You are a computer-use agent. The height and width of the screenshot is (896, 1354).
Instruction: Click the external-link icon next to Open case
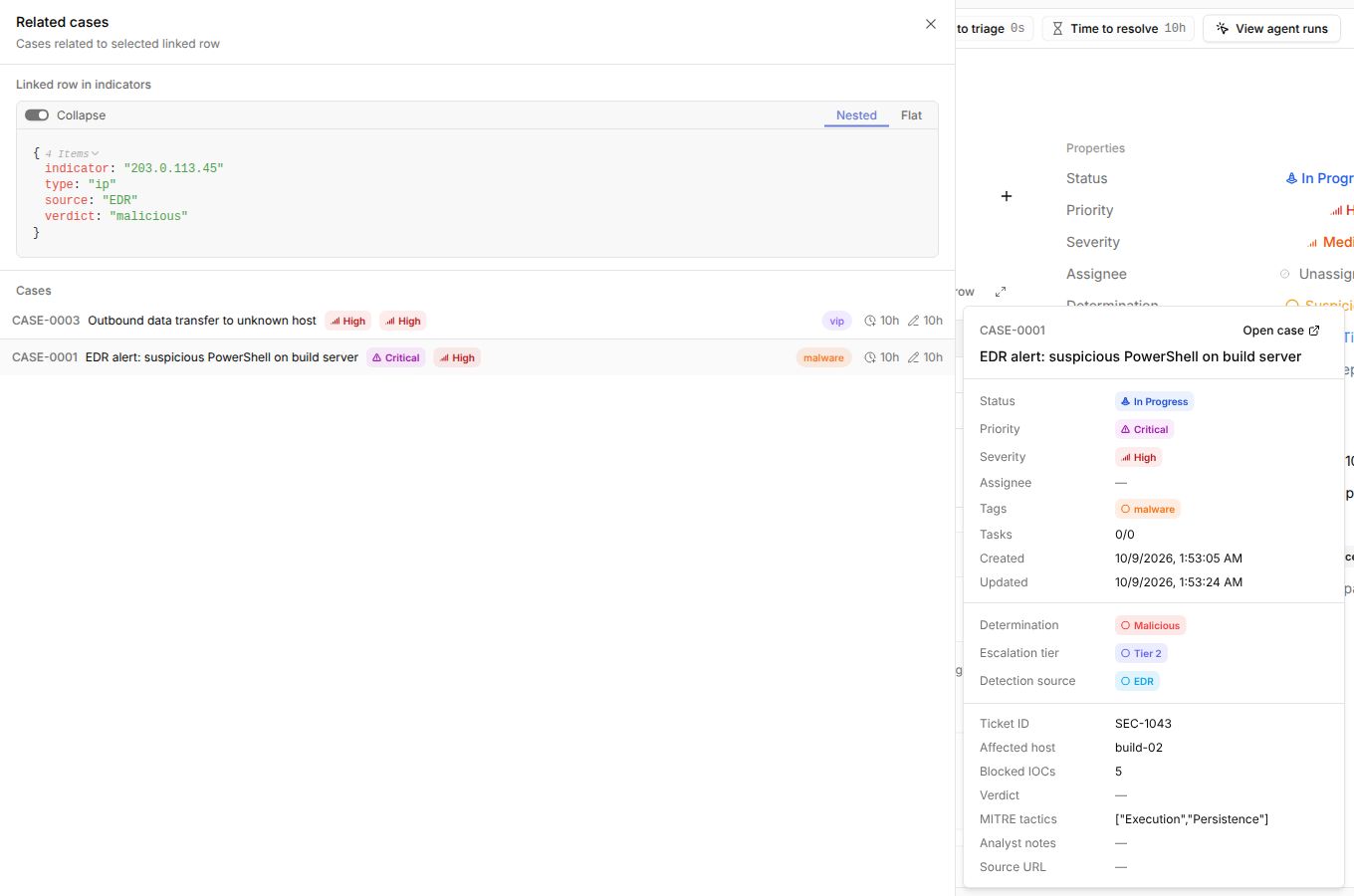pyautogui.click(x=1314, y=331)
